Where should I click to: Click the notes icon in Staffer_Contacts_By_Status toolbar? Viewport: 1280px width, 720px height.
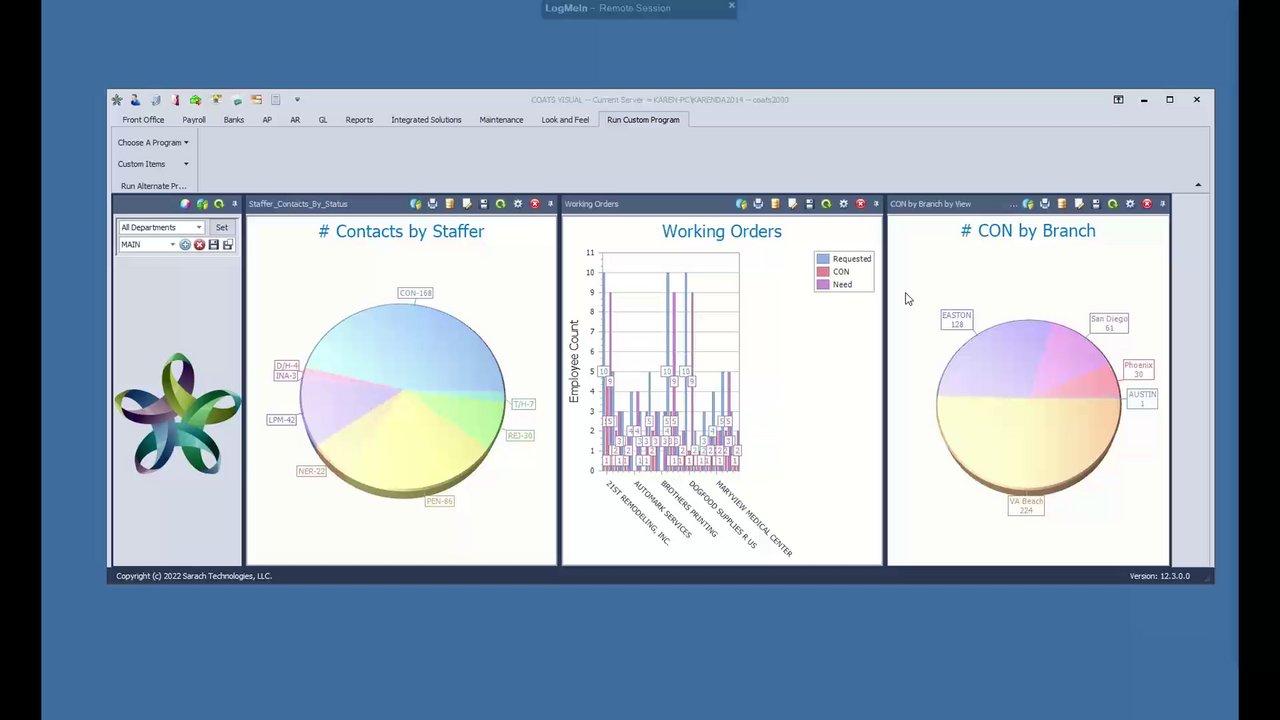[466, 204]
